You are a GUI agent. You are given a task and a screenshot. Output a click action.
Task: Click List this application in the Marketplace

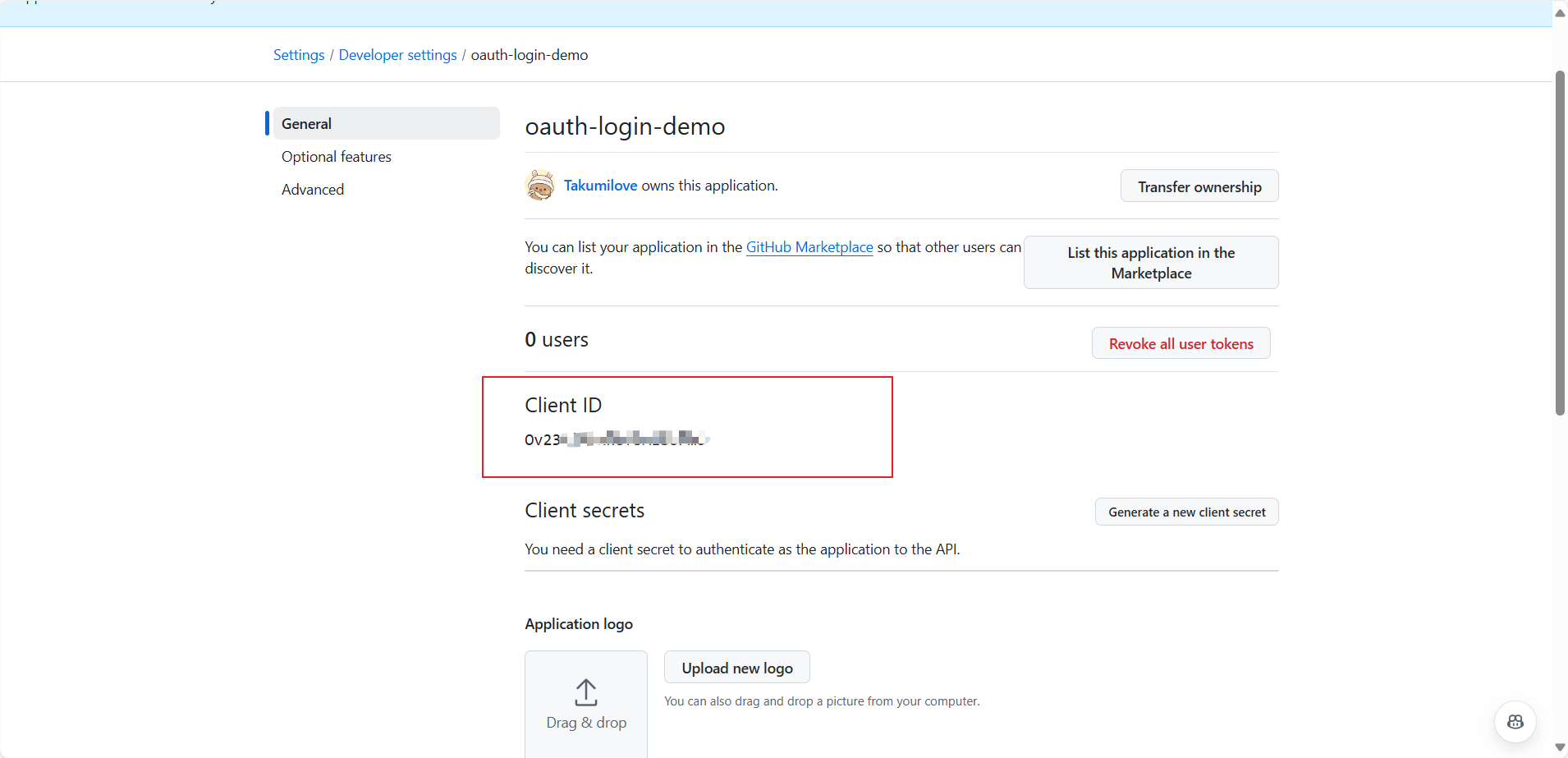[1151, 263]
